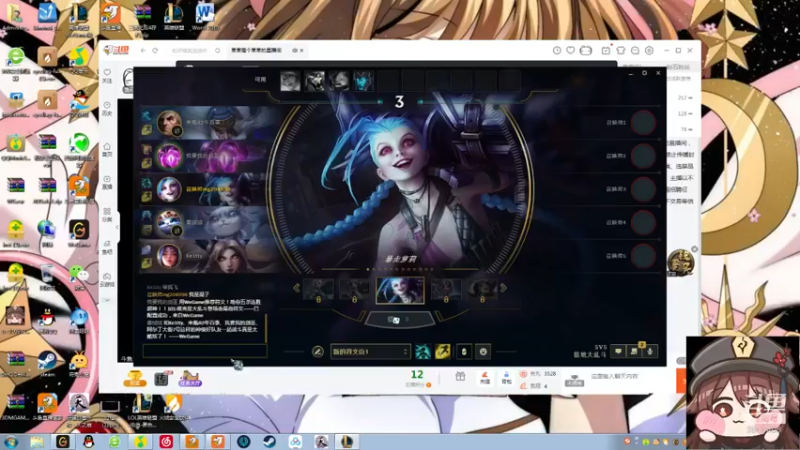The height and width of the screenshot is (450, 800).
Task: Open Windows Start menu
Action: 11,442
